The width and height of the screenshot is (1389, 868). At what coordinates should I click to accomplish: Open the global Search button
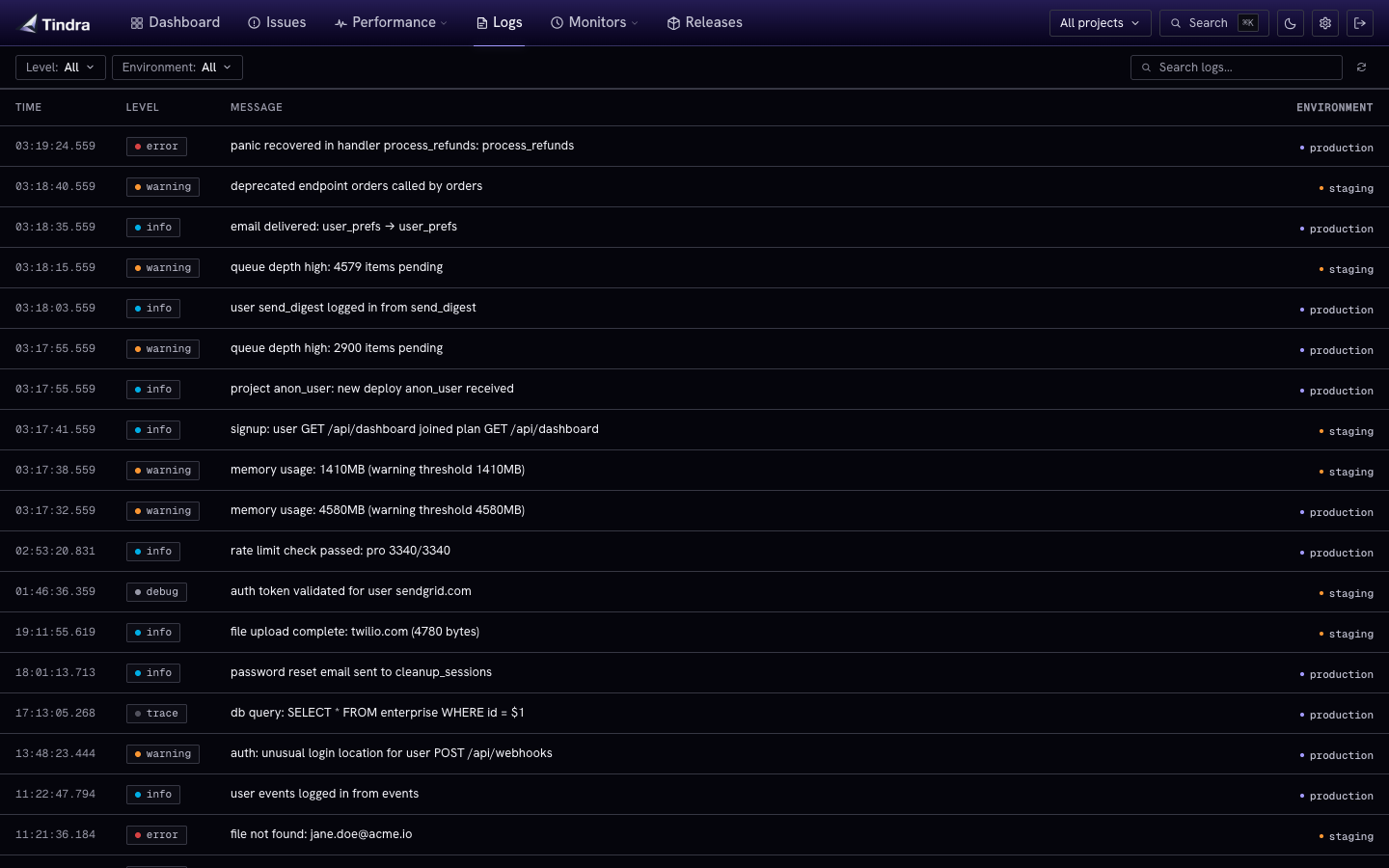(1213, 23)
